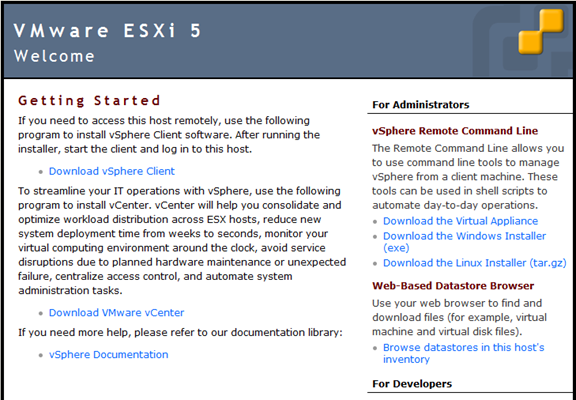Image resolution: width=576 pixels, height=400 pixels.
Task: Click the For Administrators section heading
Action: tap(421, 105)
